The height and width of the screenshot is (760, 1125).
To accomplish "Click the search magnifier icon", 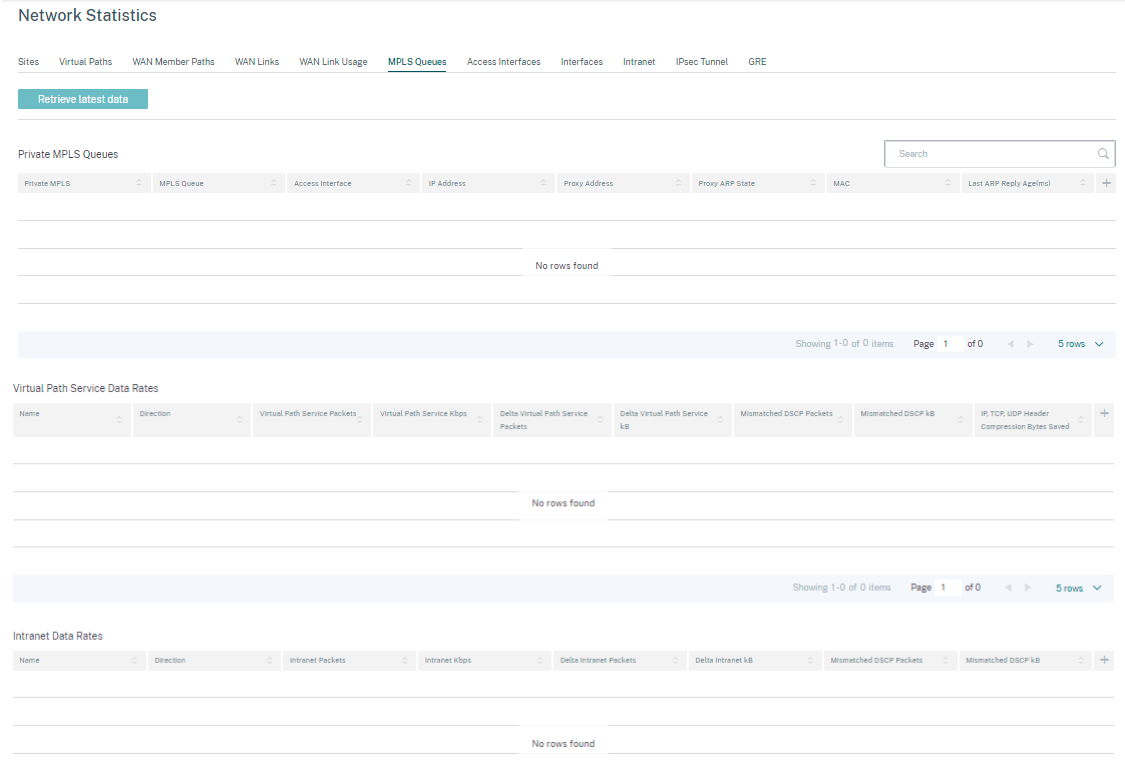I will tap(1103, 154).
